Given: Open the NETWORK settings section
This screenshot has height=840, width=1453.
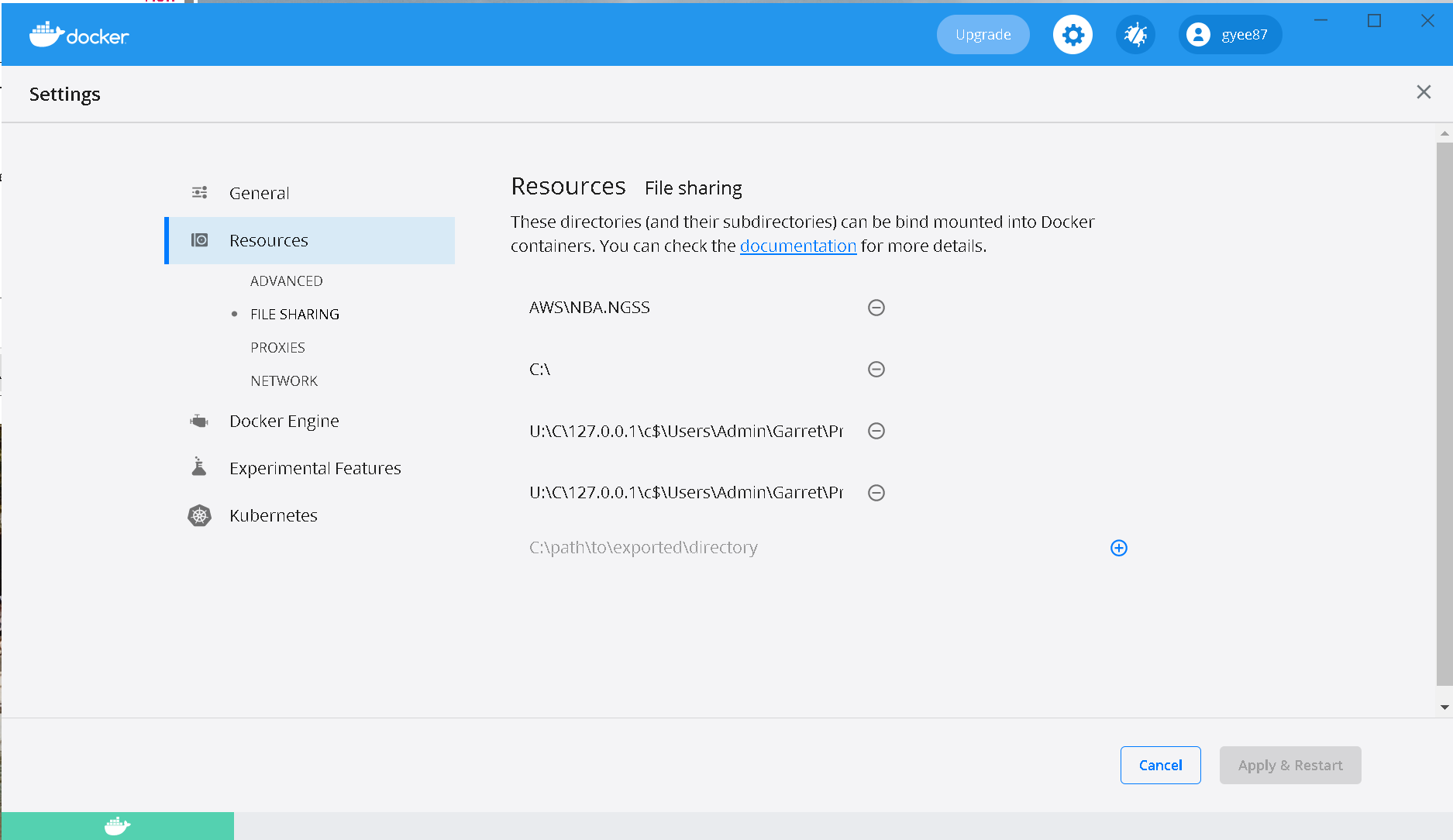Looking at the screenshot, I should tap(284, 380).
